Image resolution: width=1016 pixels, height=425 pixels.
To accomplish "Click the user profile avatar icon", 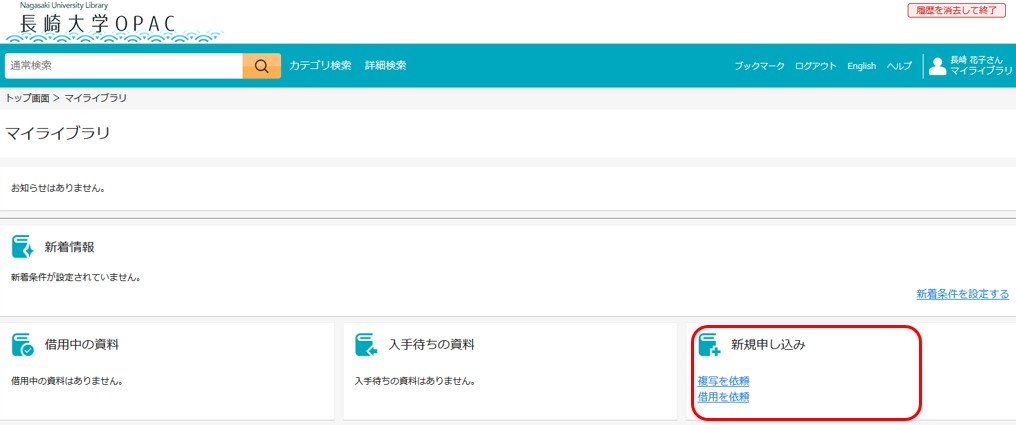I will (x=937, y=66).
